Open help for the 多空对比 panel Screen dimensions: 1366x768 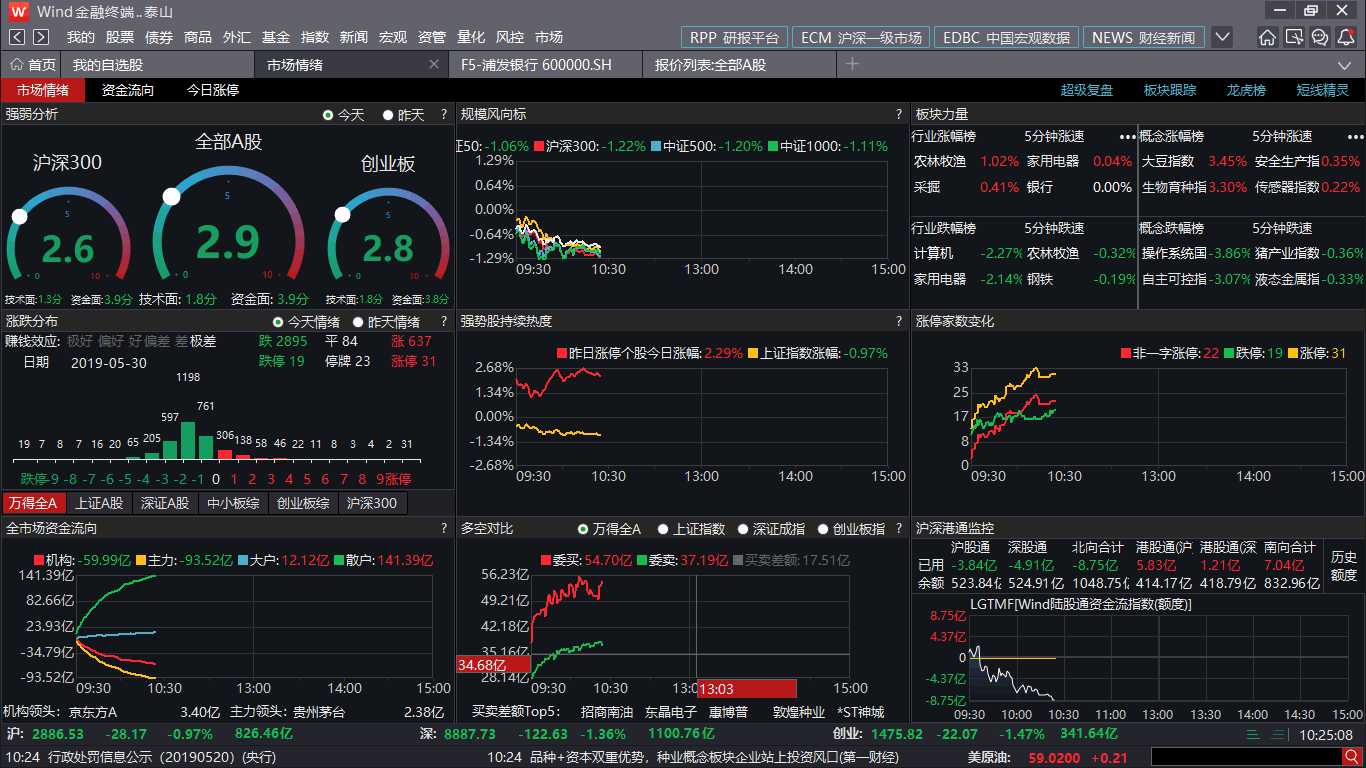(899, 528)
